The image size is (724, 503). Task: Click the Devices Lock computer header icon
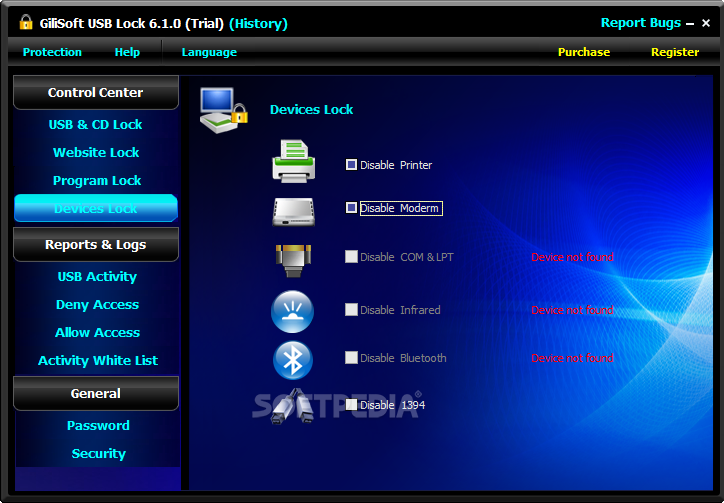(x=224, y=110)
